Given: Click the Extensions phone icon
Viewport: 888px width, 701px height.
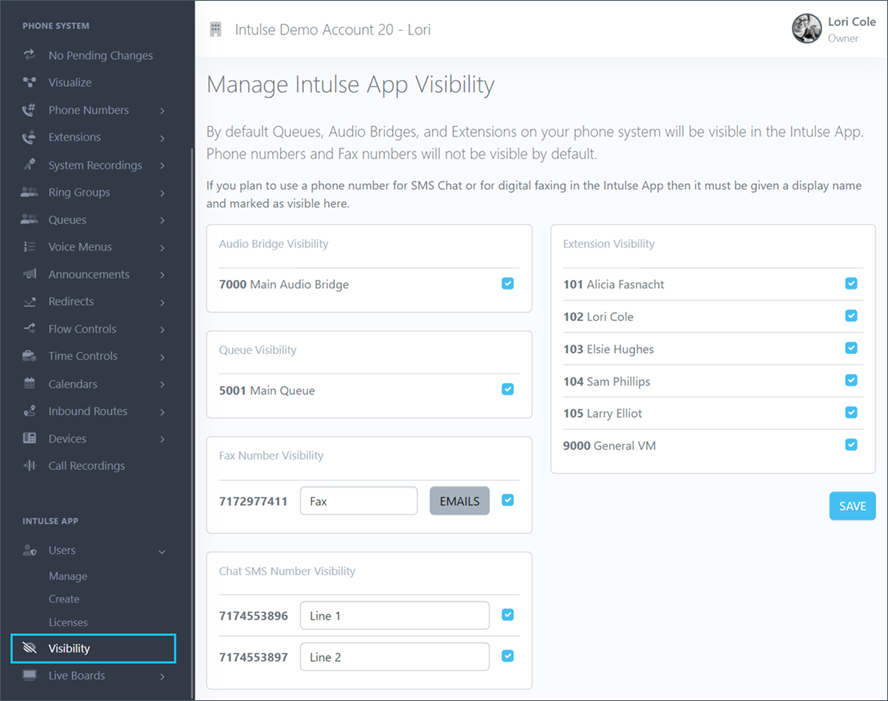Looking at the screenshot, I should pyautogui.click(x=29, y=137).
